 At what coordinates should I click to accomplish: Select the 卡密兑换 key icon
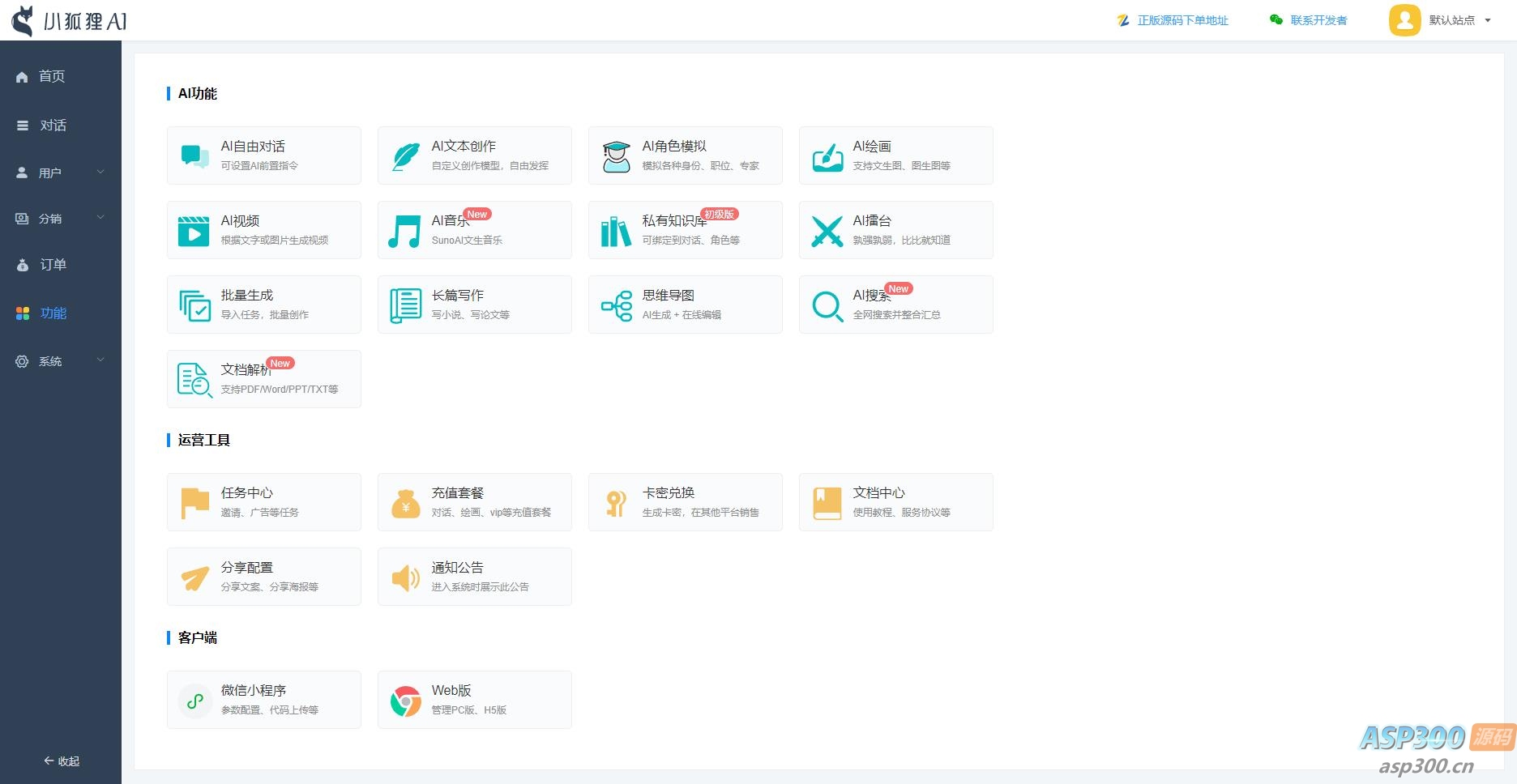tap(615, 502)
